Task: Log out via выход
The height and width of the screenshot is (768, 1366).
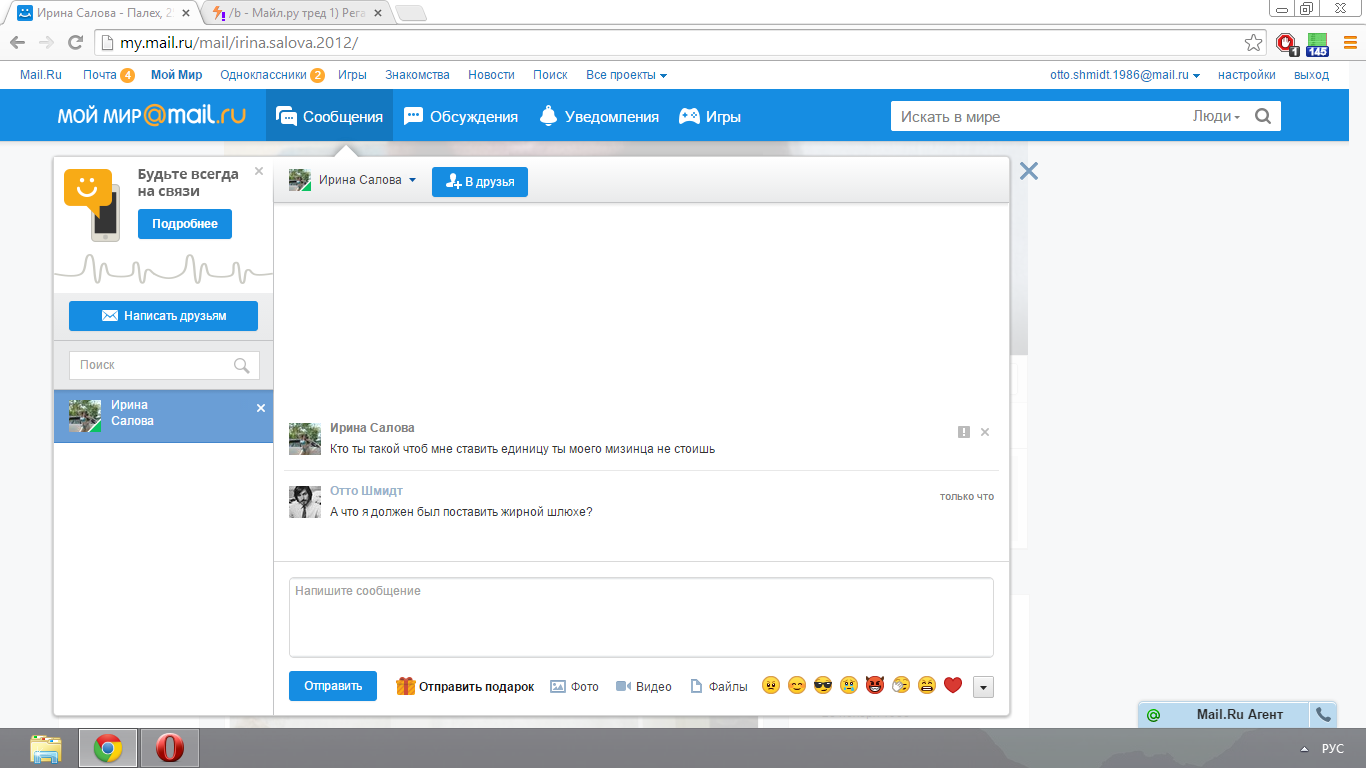Action: pos(1312,75)
